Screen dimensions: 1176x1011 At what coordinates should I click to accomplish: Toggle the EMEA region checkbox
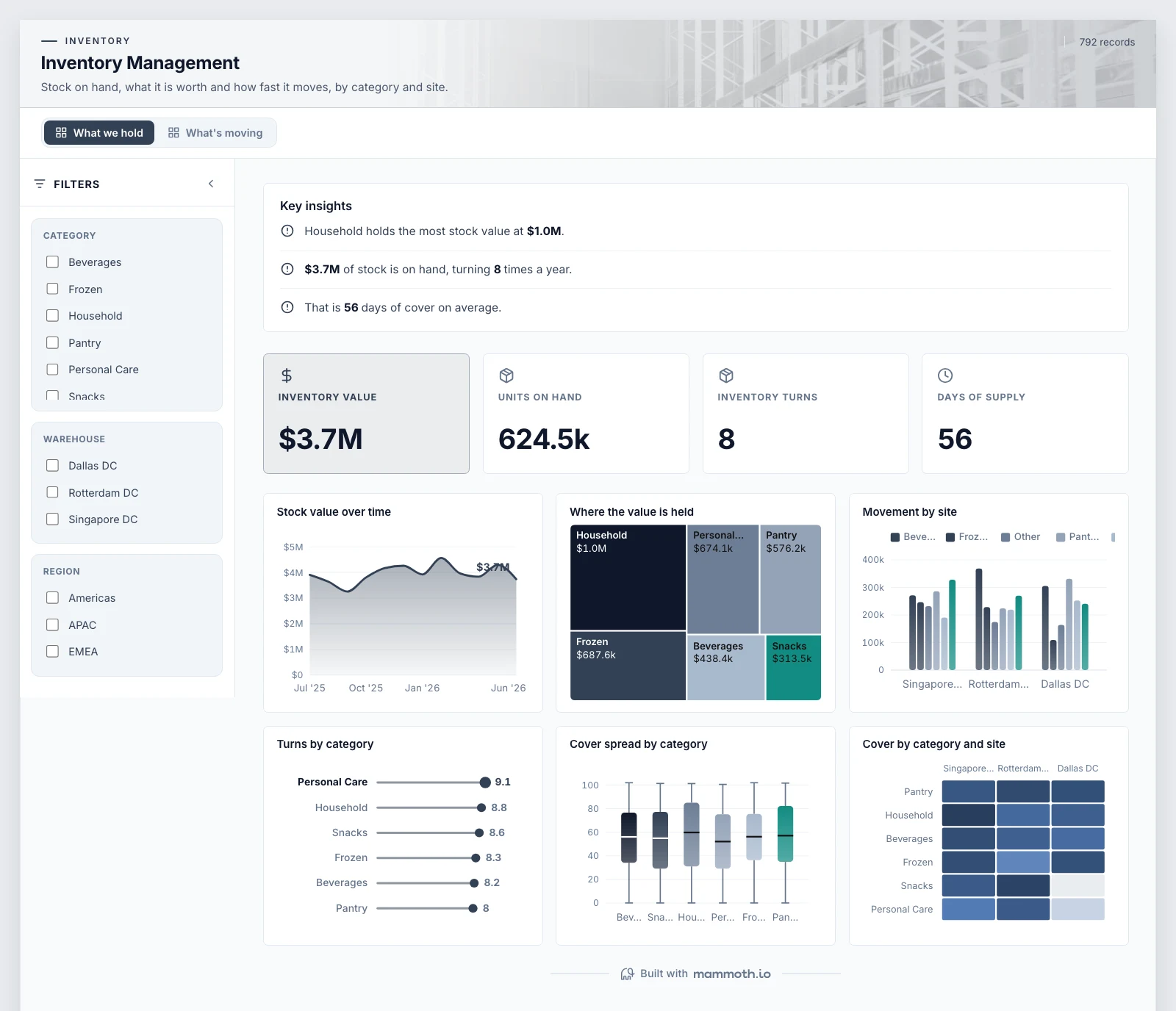click(53, 652)
